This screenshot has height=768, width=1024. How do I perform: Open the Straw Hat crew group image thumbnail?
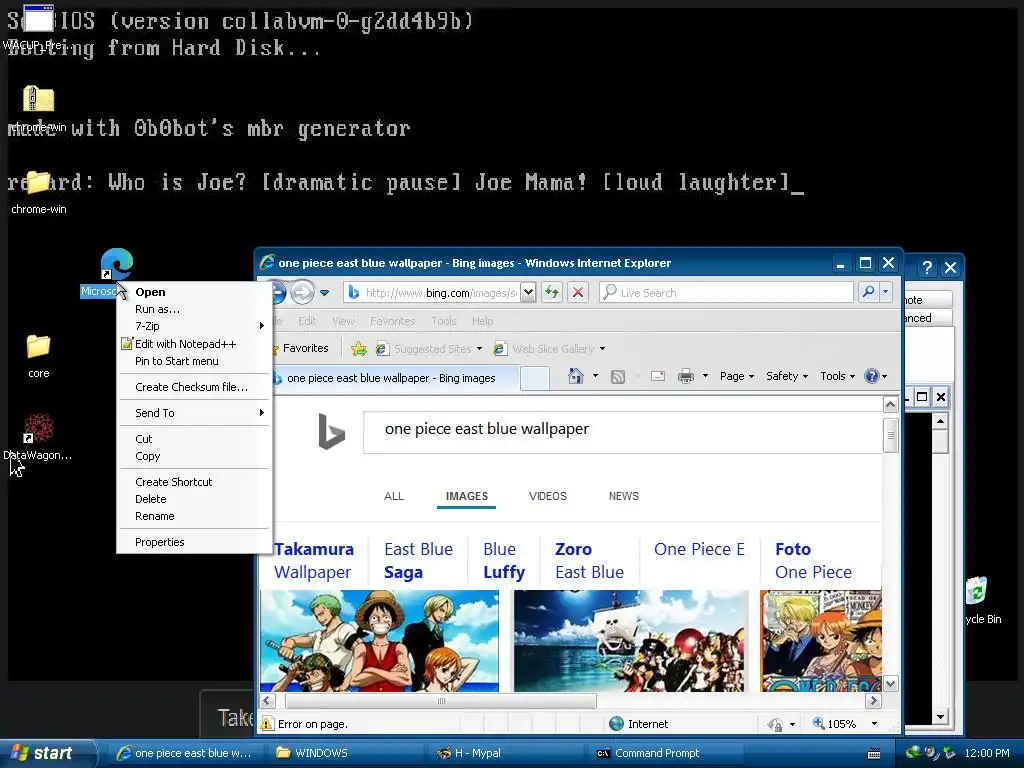(379, 641)
